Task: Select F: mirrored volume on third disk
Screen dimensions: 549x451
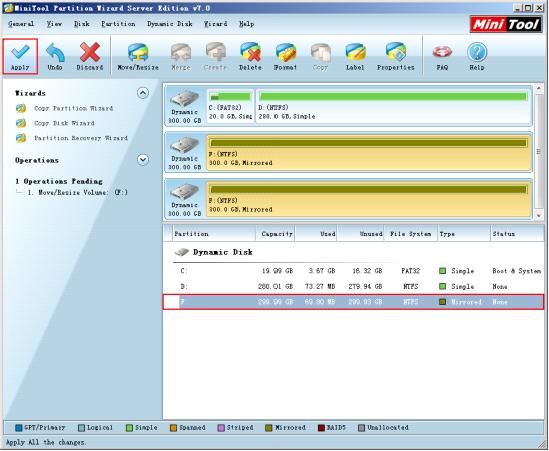Action: pyautogui.click(x=369, y=199)
